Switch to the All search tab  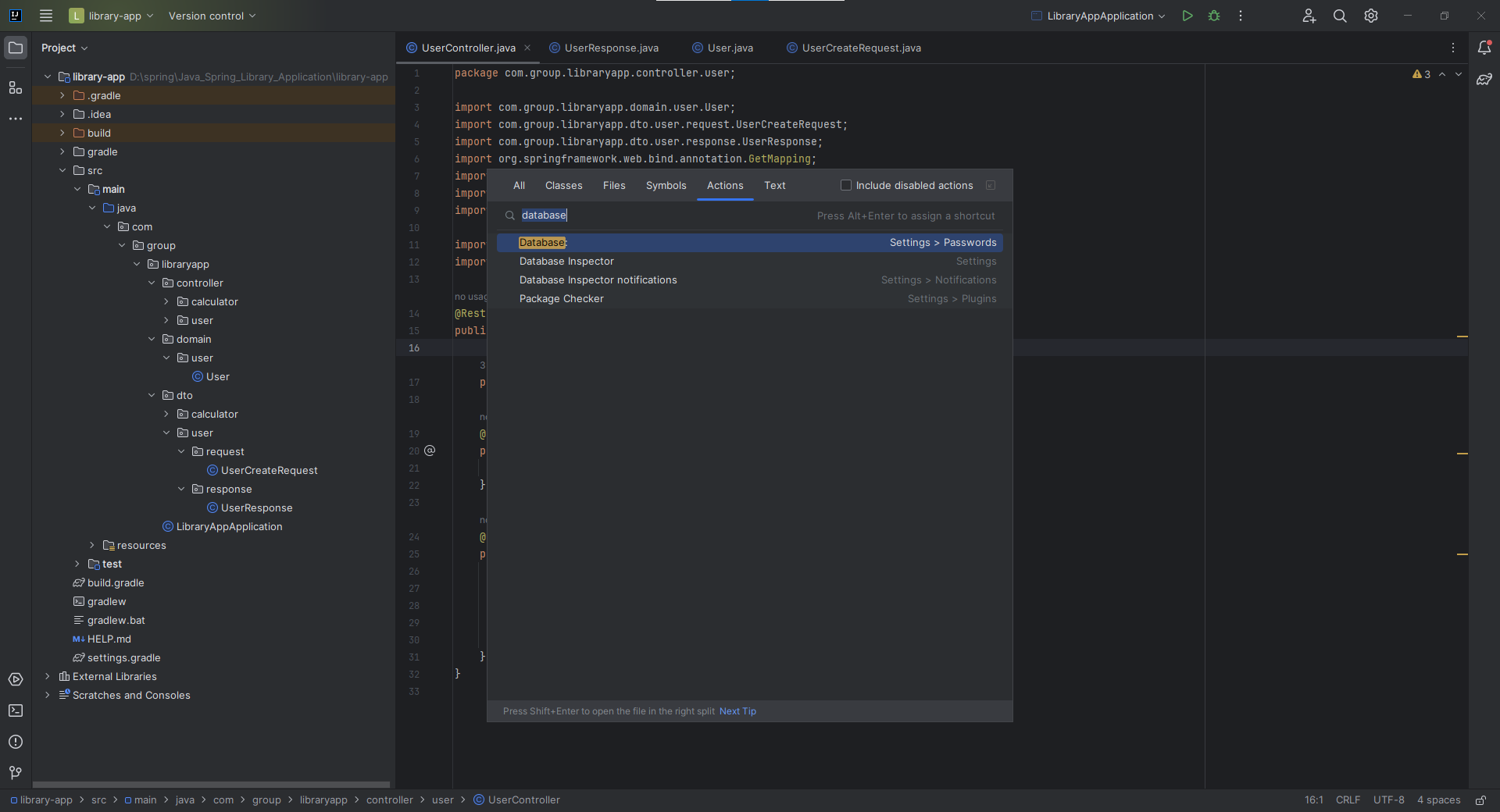519,185
